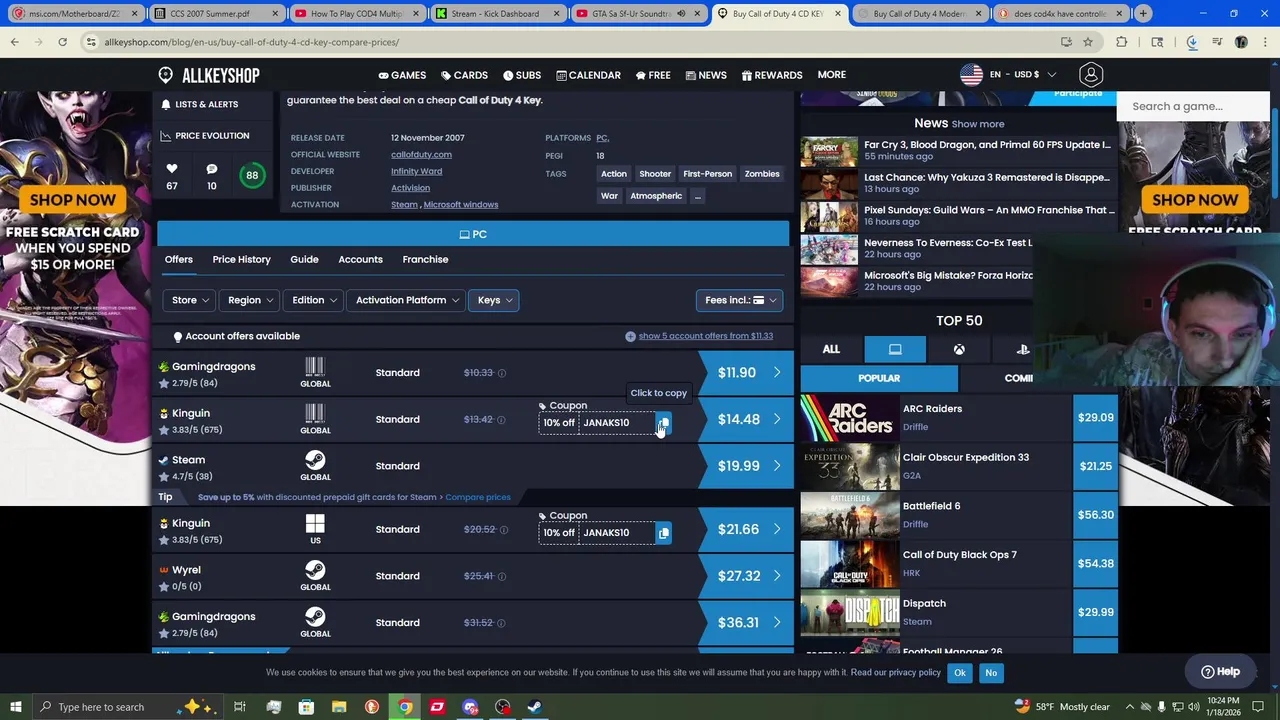Copy the Kinguin US coupon code
Image resolution: width=1280 pixels, height=720 pixels.
tap(663, 533)
